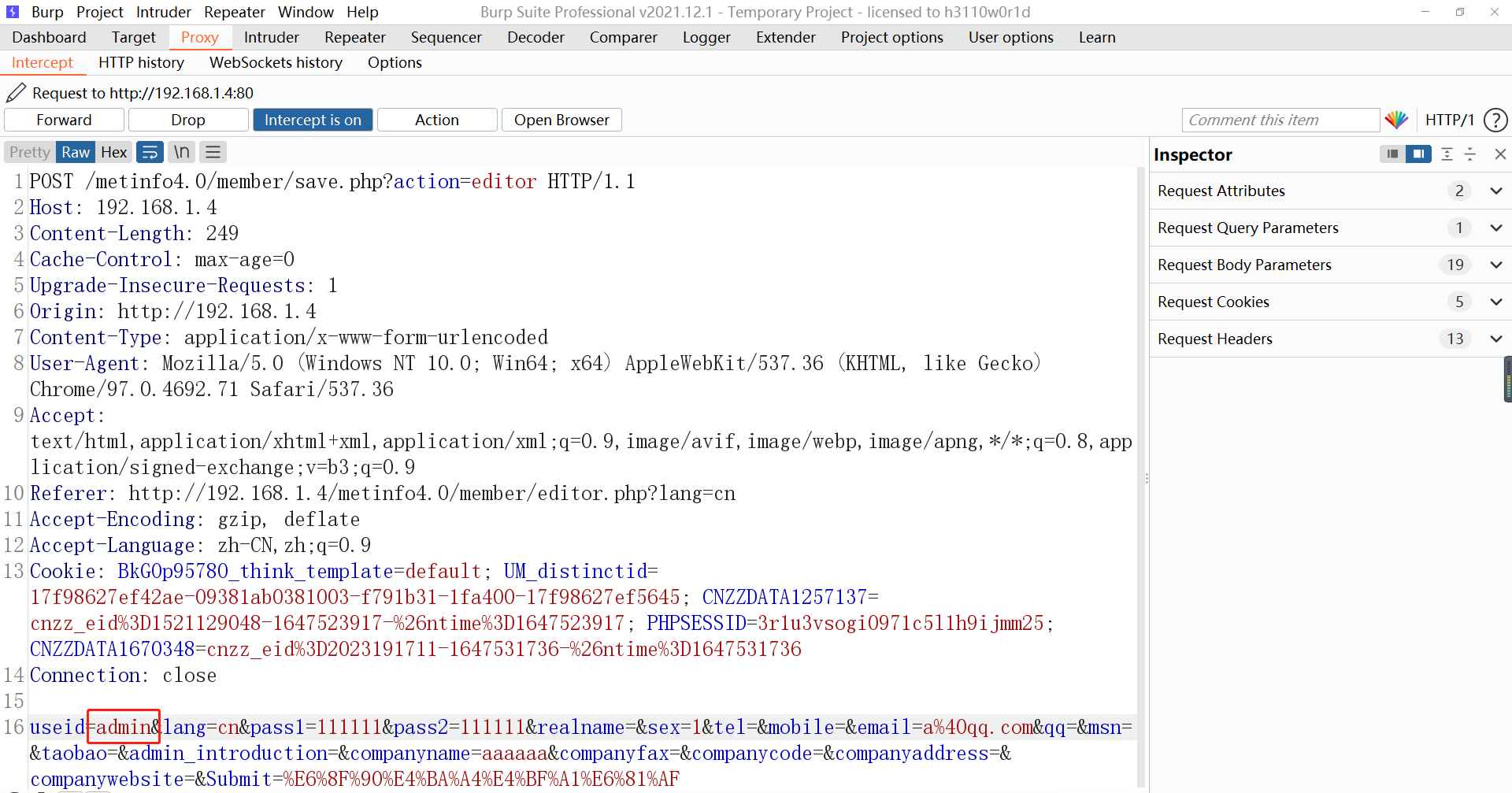Open the Decoder tab
1512x793 pixels.
coord(535,37)
